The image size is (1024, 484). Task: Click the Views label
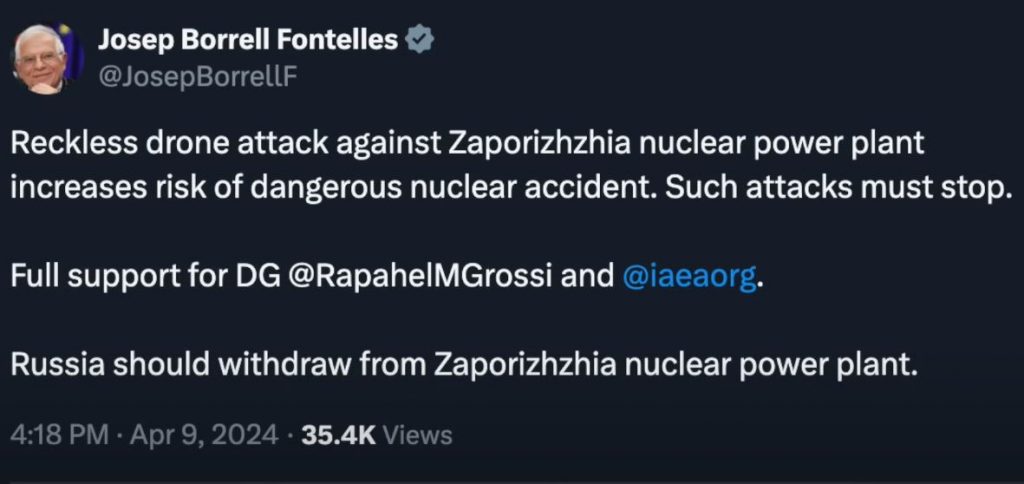[x=418, y=435]
